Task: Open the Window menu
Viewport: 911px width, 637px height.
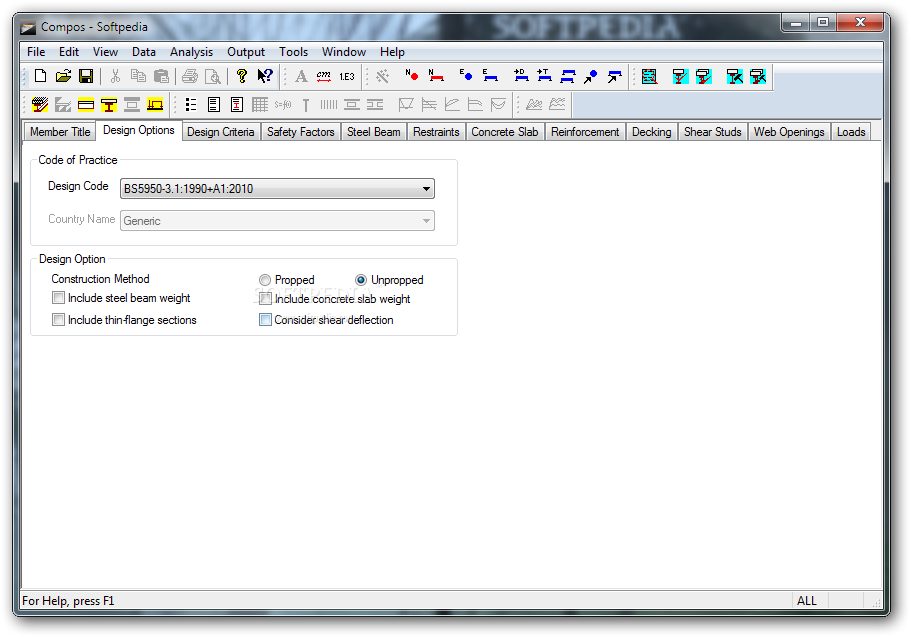Action: tap(344, 52)
